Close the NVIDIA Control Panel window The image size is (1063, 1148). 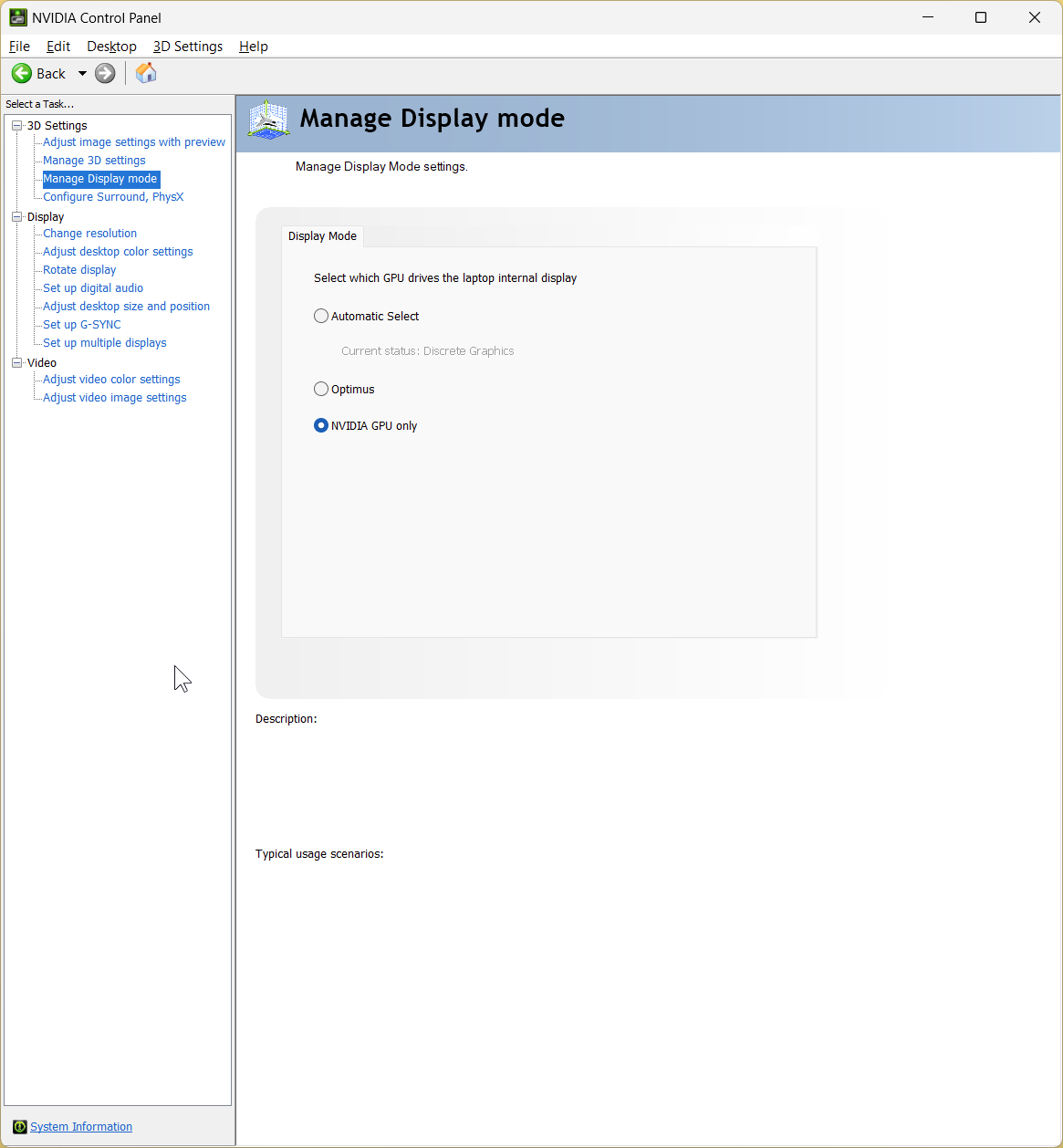click(x=1035, y=17)
